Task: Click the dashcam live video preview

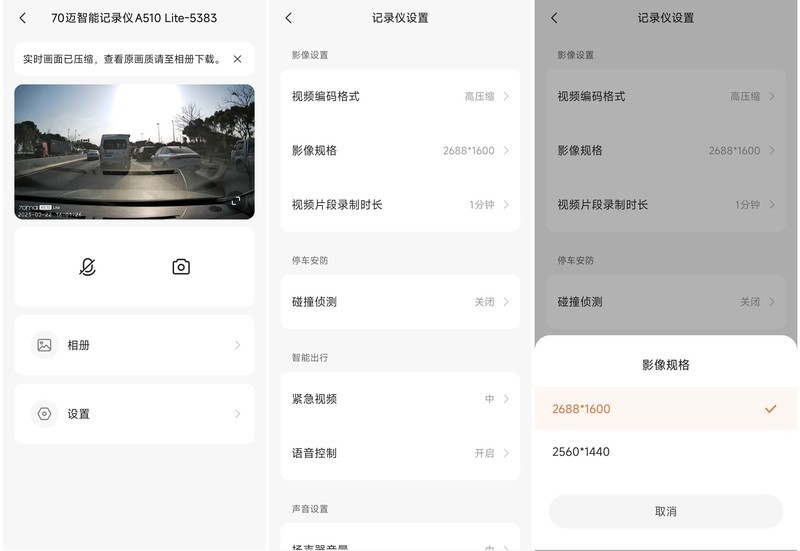Action: coord(134,150)
